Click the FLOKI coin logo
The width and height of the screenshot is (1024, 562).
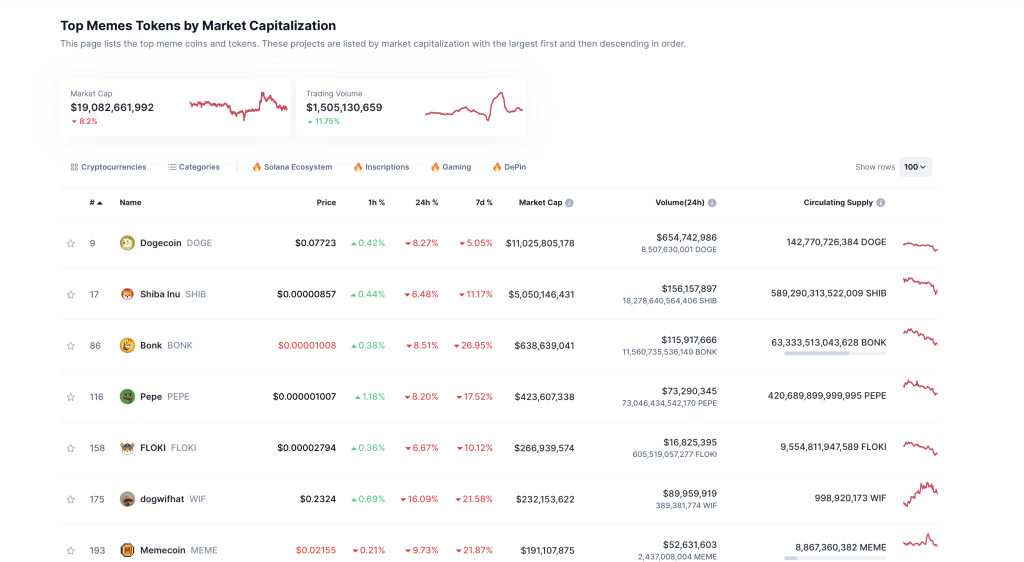pos(127,448)
